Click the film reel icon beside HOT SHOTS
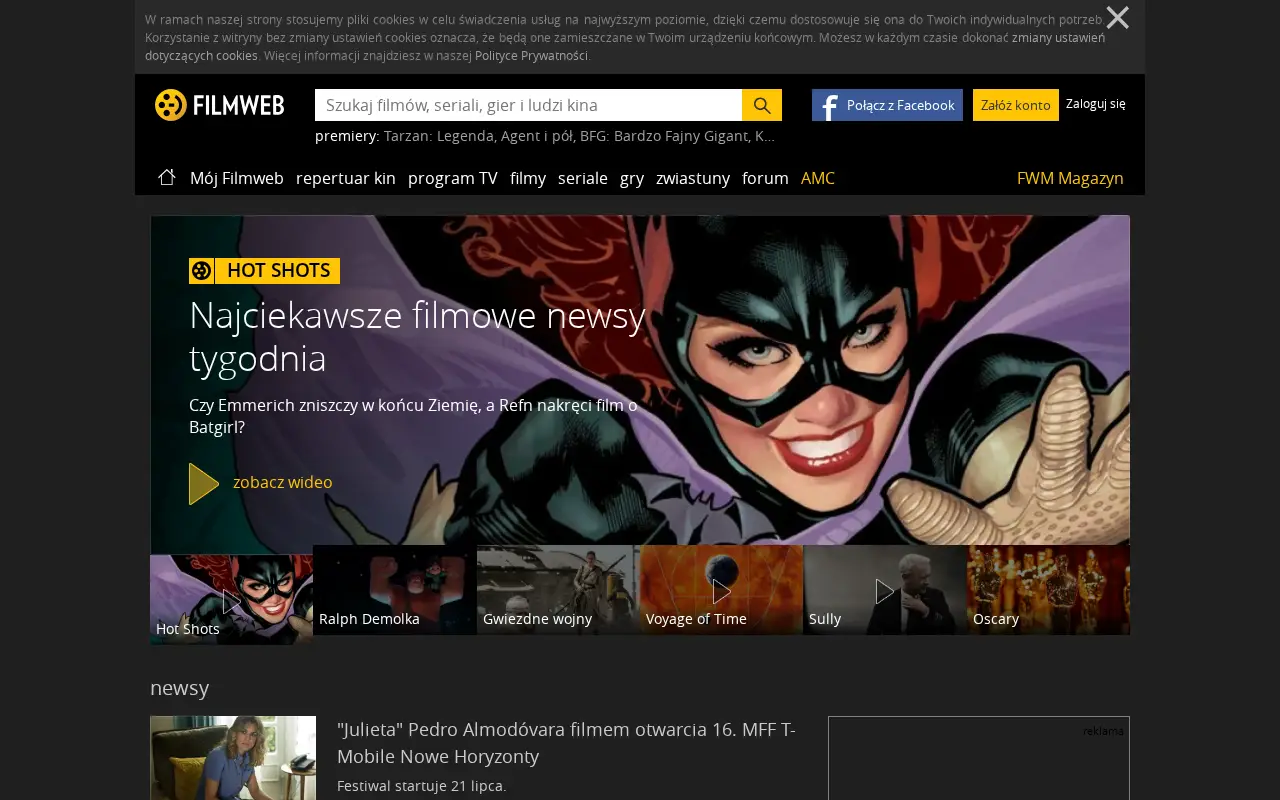This screenshot has width=1280, height=800. click(201, 271)
